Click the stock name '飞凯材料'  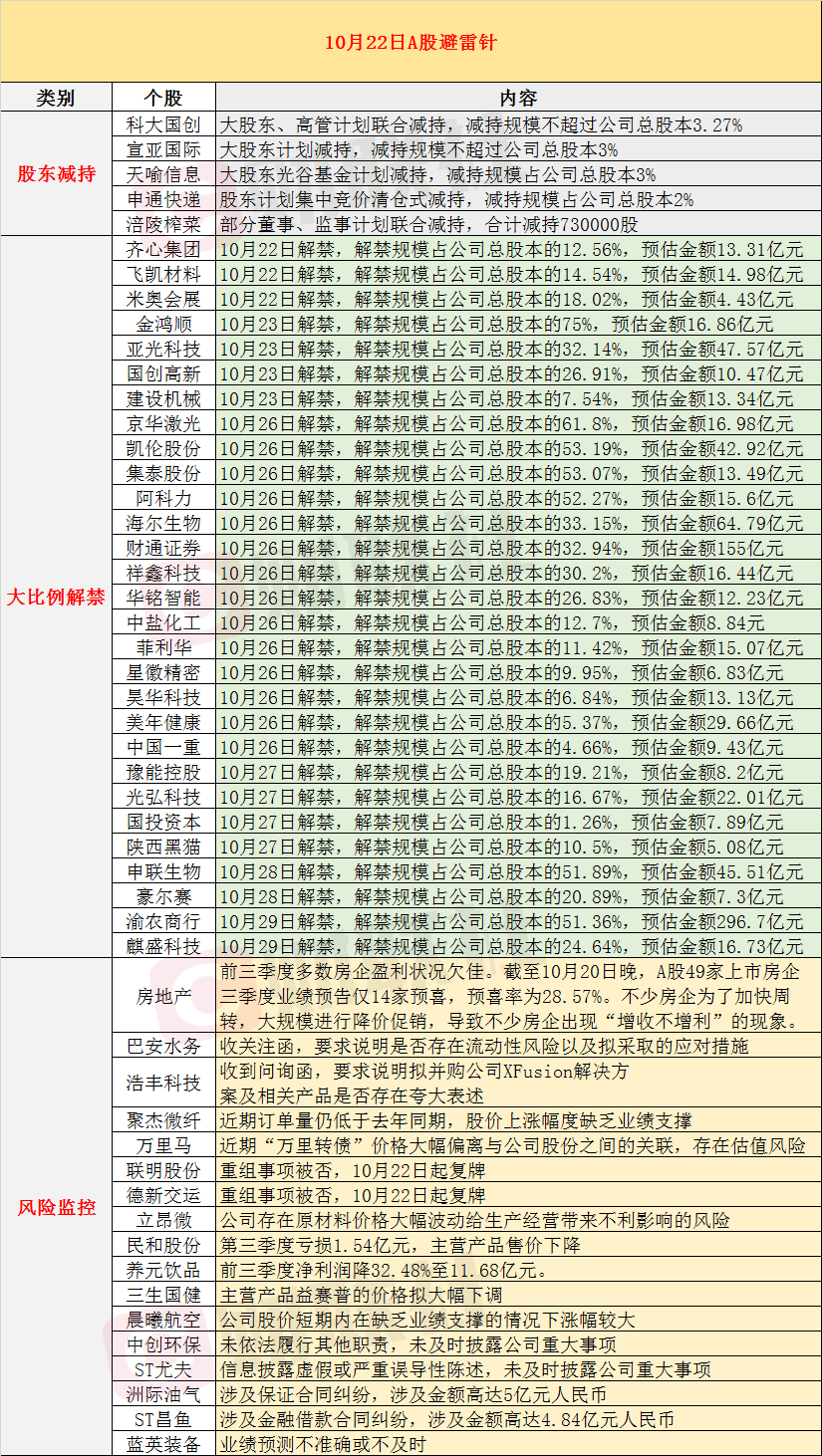click(x=163, y=274)
